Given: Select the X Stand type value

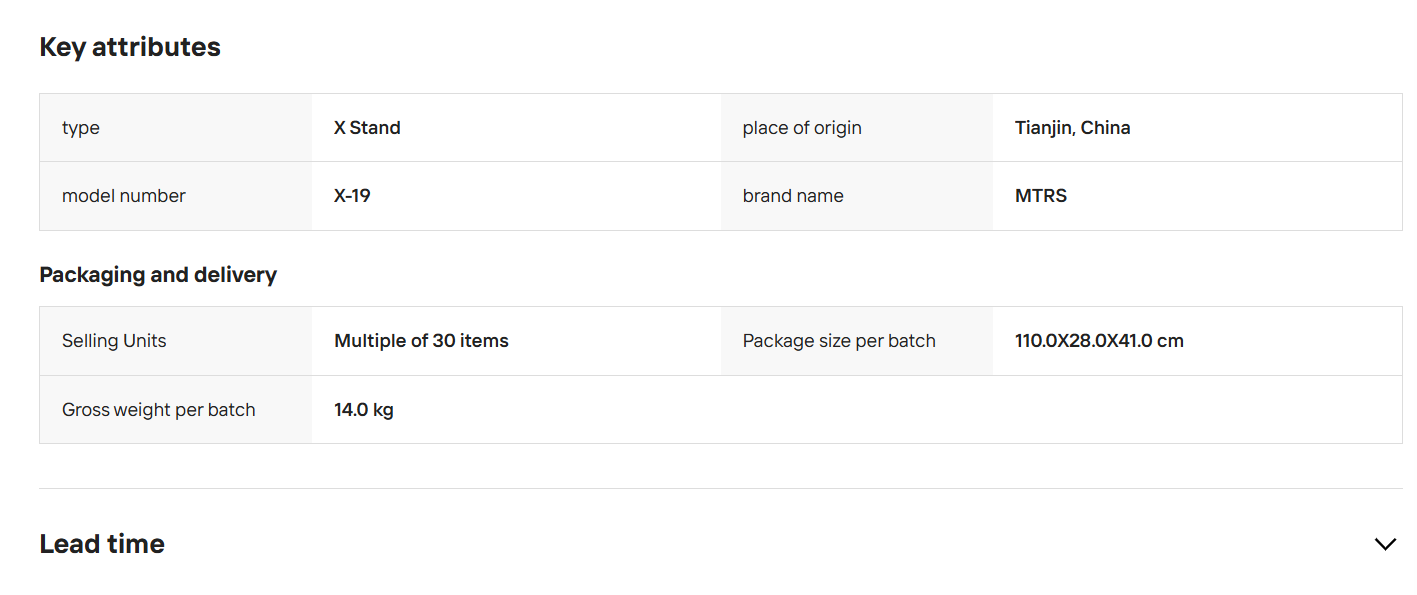Looking at the screenshot, I should (367, 128).
